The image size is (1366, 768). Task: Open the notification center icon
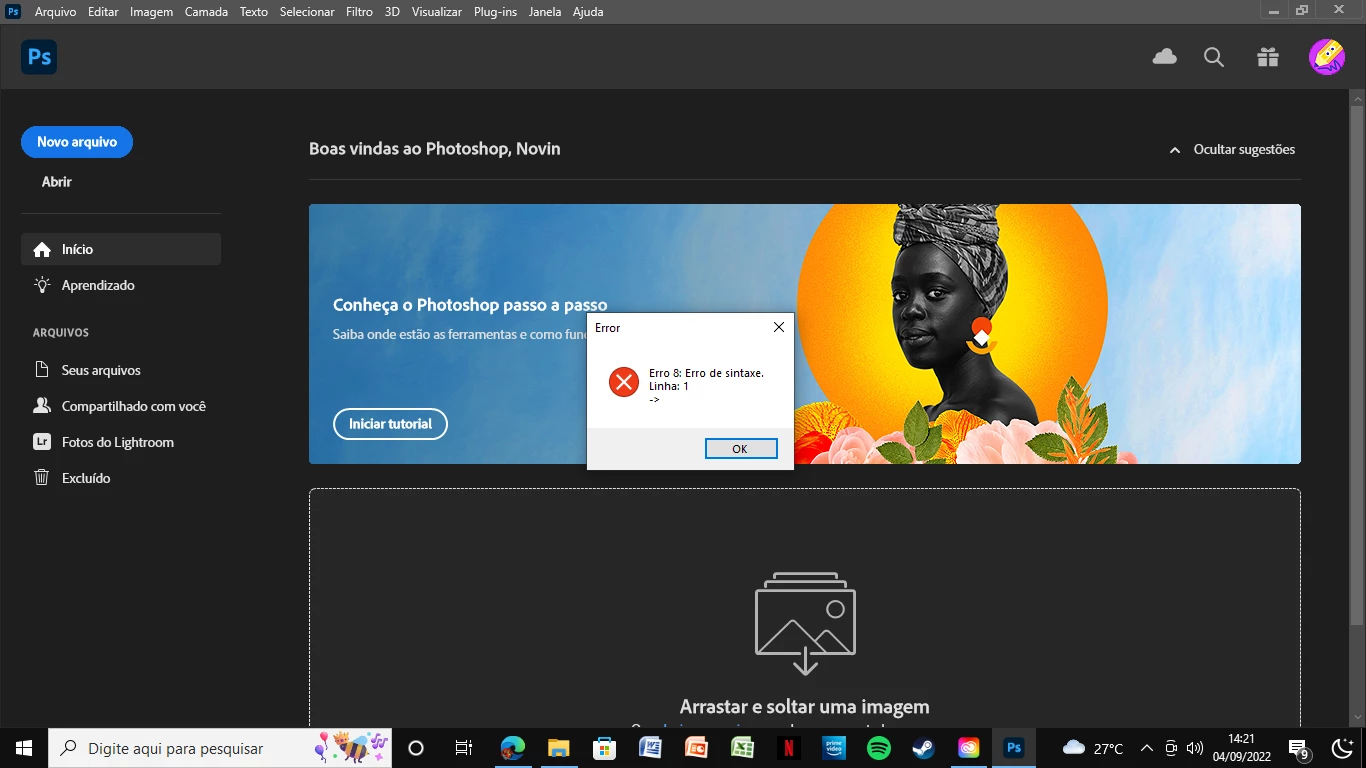point(1300,748)
